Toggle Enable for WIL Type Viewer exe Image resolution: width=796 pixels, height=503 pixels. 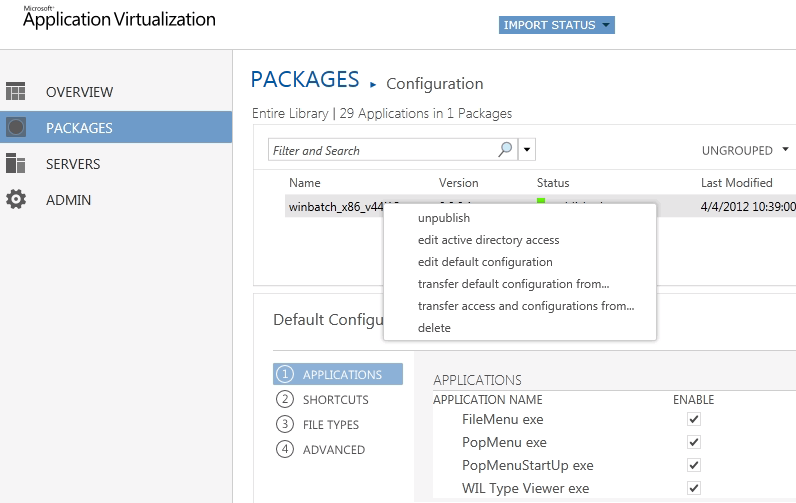[x=693, y=488]
